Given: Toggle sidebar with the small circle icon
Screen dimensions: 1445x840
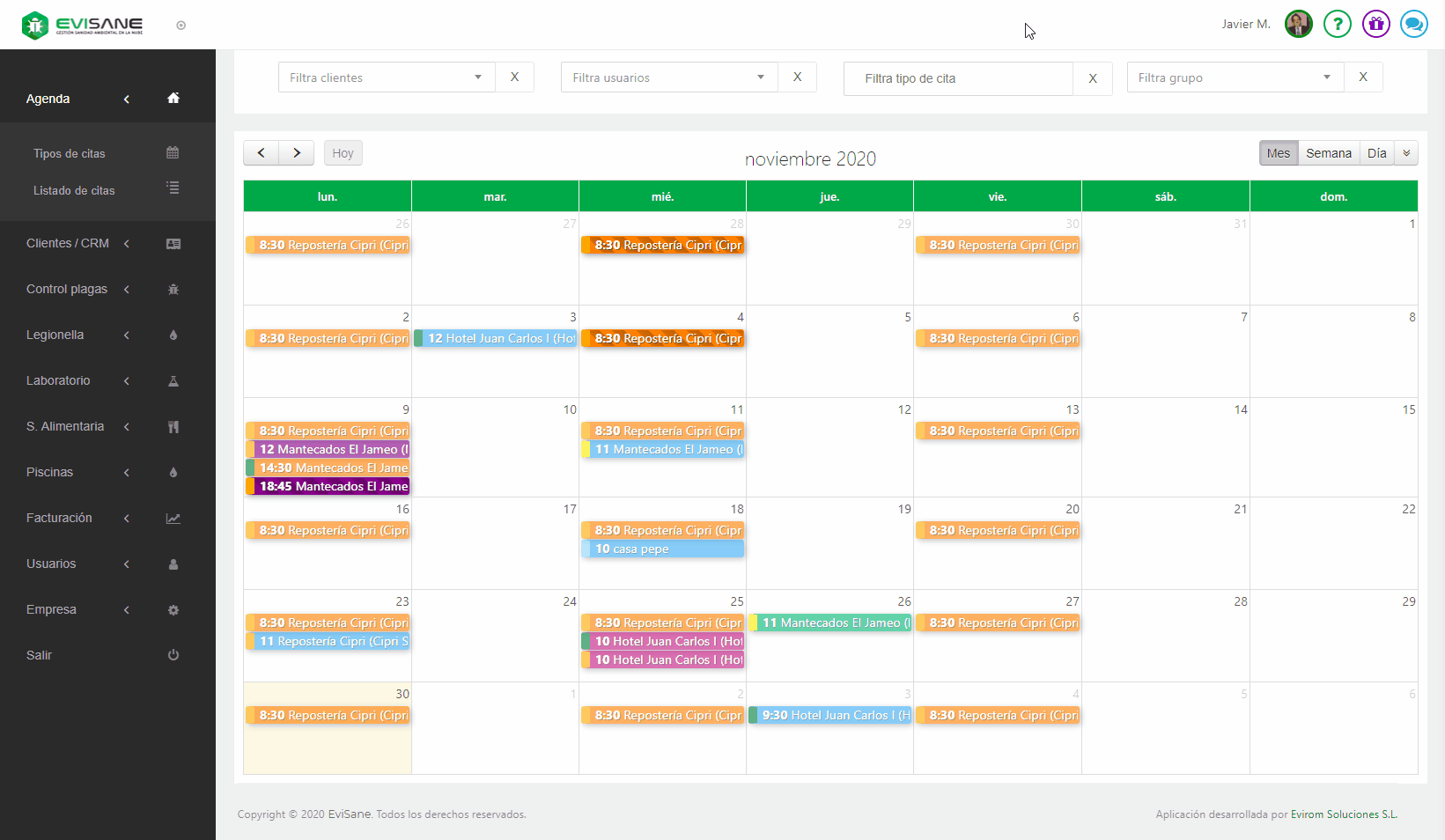Looking at the screenshot, I should (x=181, y=26).
